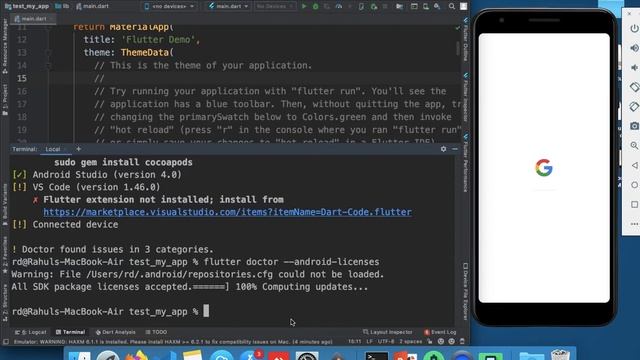This screenshot has width=640, height=360.
Task: Switch to the Terminal tool window tab
Action: [x=71, y=332]
